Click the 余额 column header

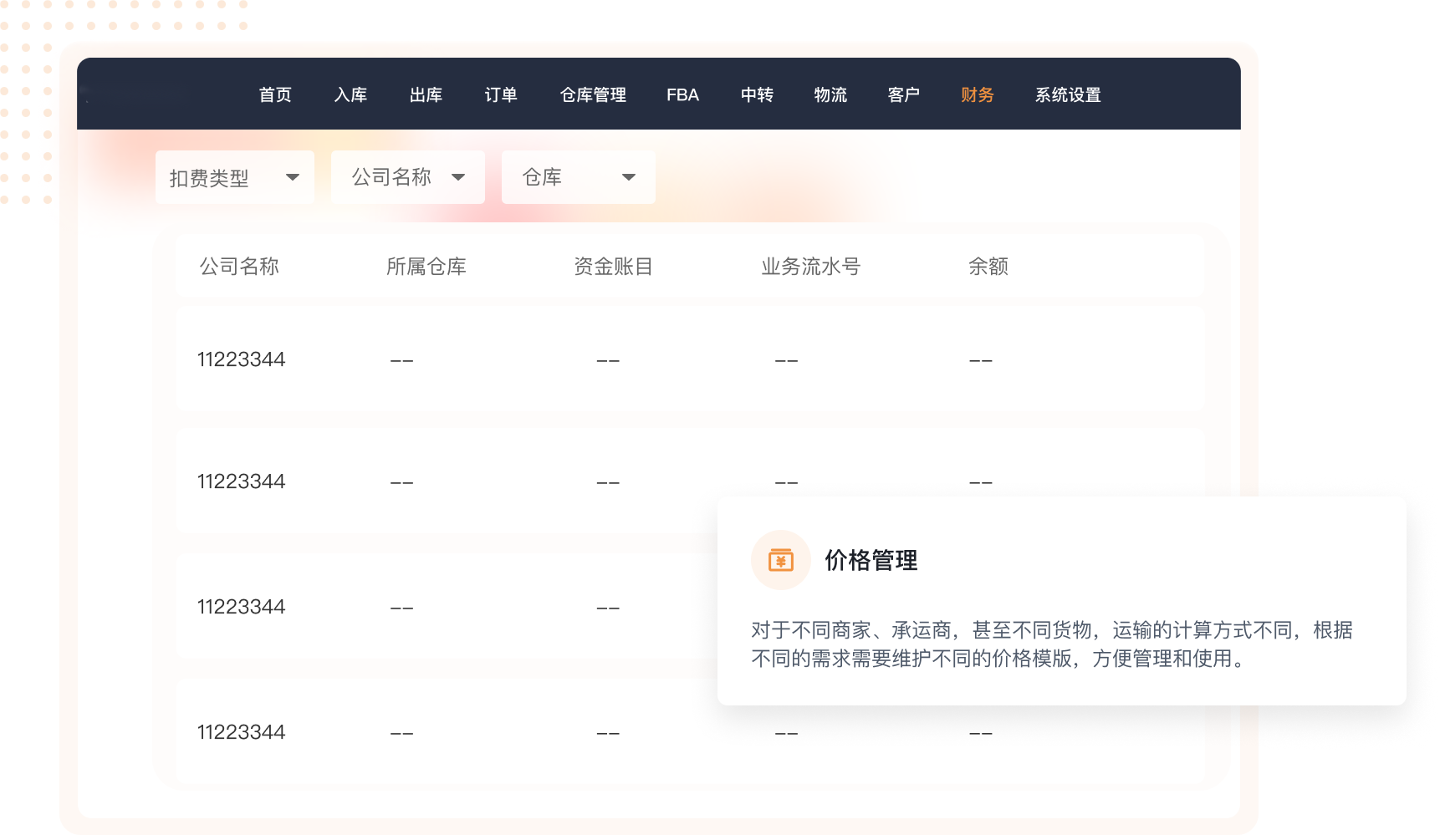point(988,267)
